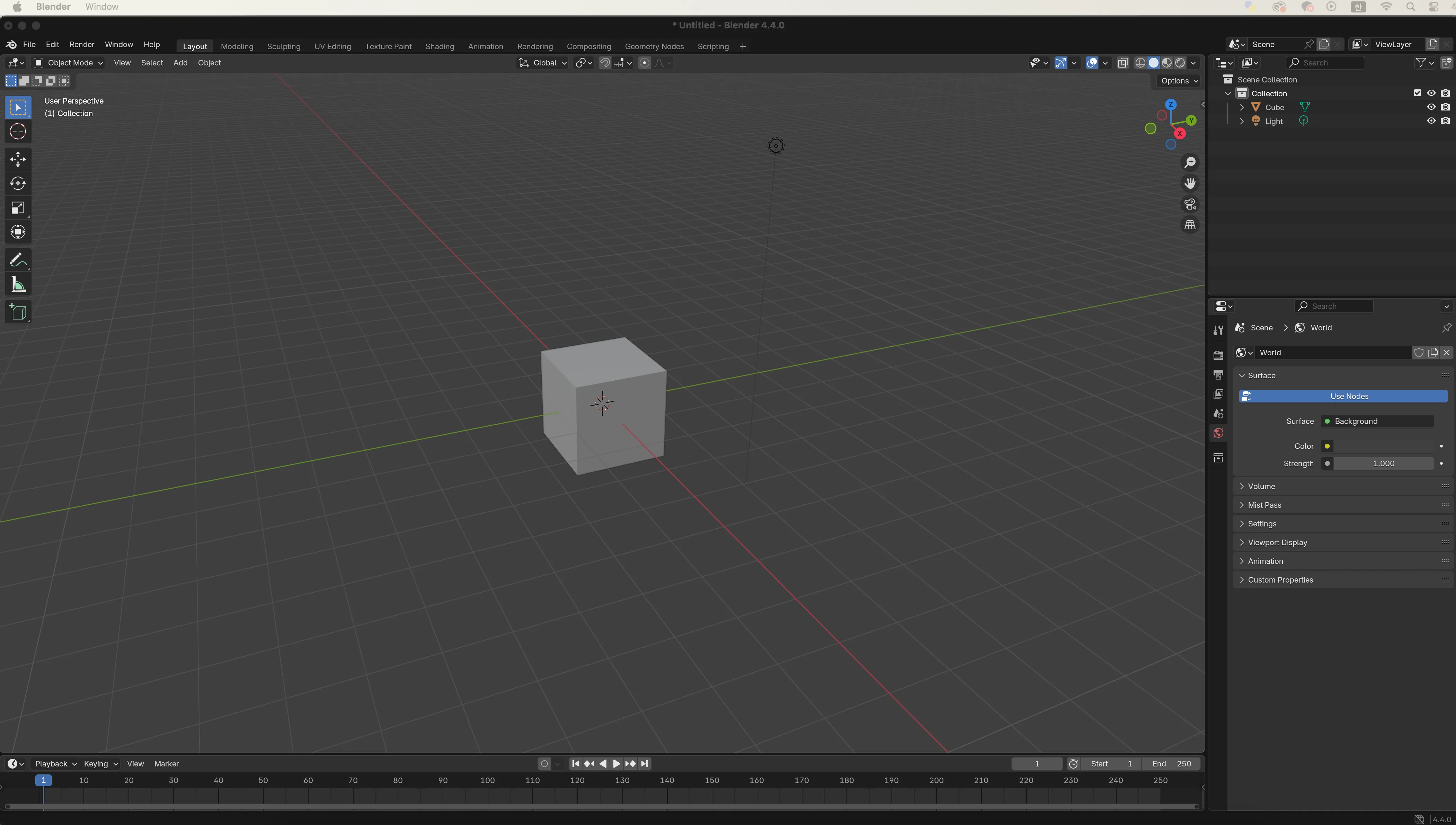Open the Geometry Nodes workspace tab
The width and height of the screenshot is (1456, 825).
tap(654, 46)
